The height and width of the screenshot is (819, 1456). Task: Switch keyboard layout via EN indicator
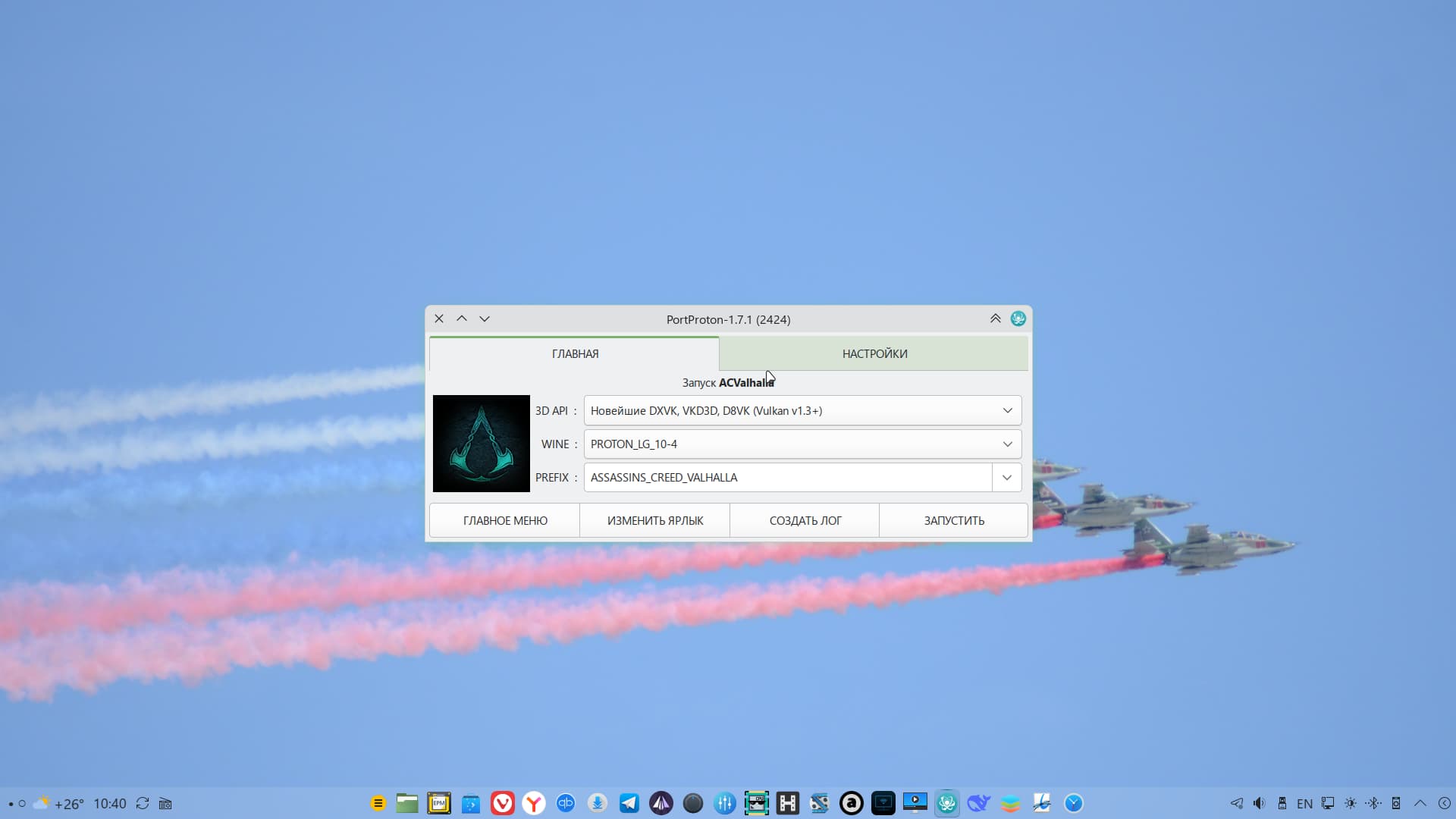point(1304,804)
